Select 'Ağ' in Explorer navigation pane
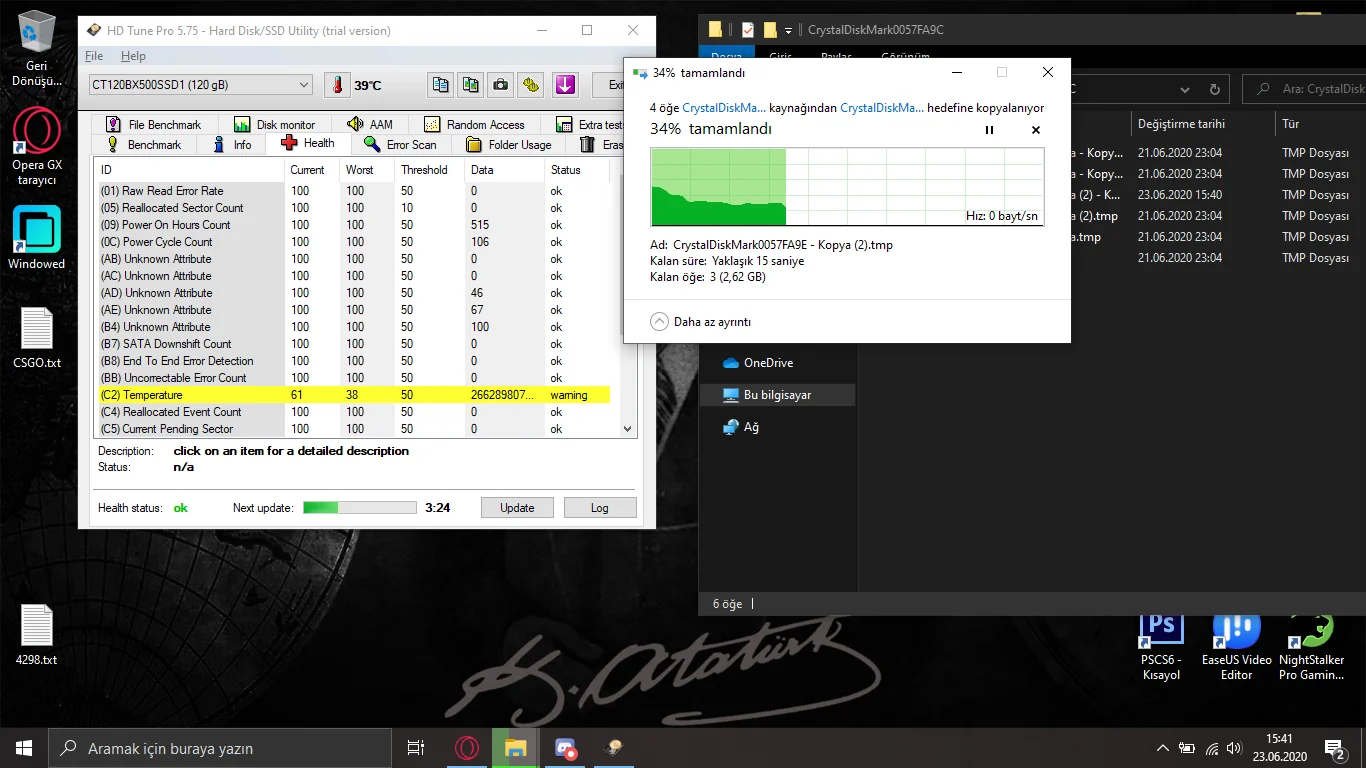The height and width of the screenshot is (768, 1366). pos(741,427)
